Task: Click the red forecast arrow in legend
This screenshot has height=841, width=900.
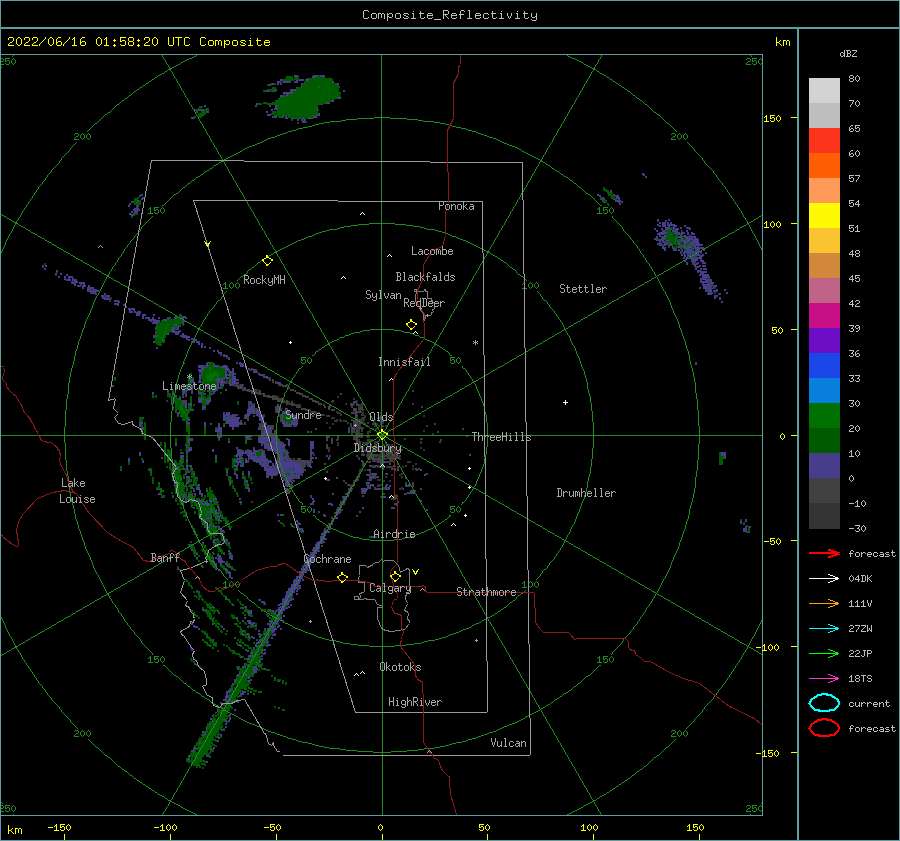Action: [824, 553]
